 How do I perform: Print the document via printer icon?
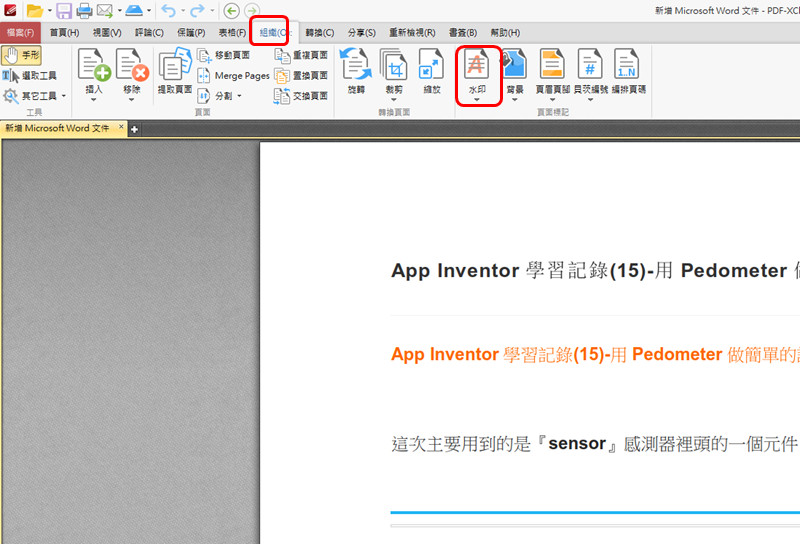coord(84,10)
